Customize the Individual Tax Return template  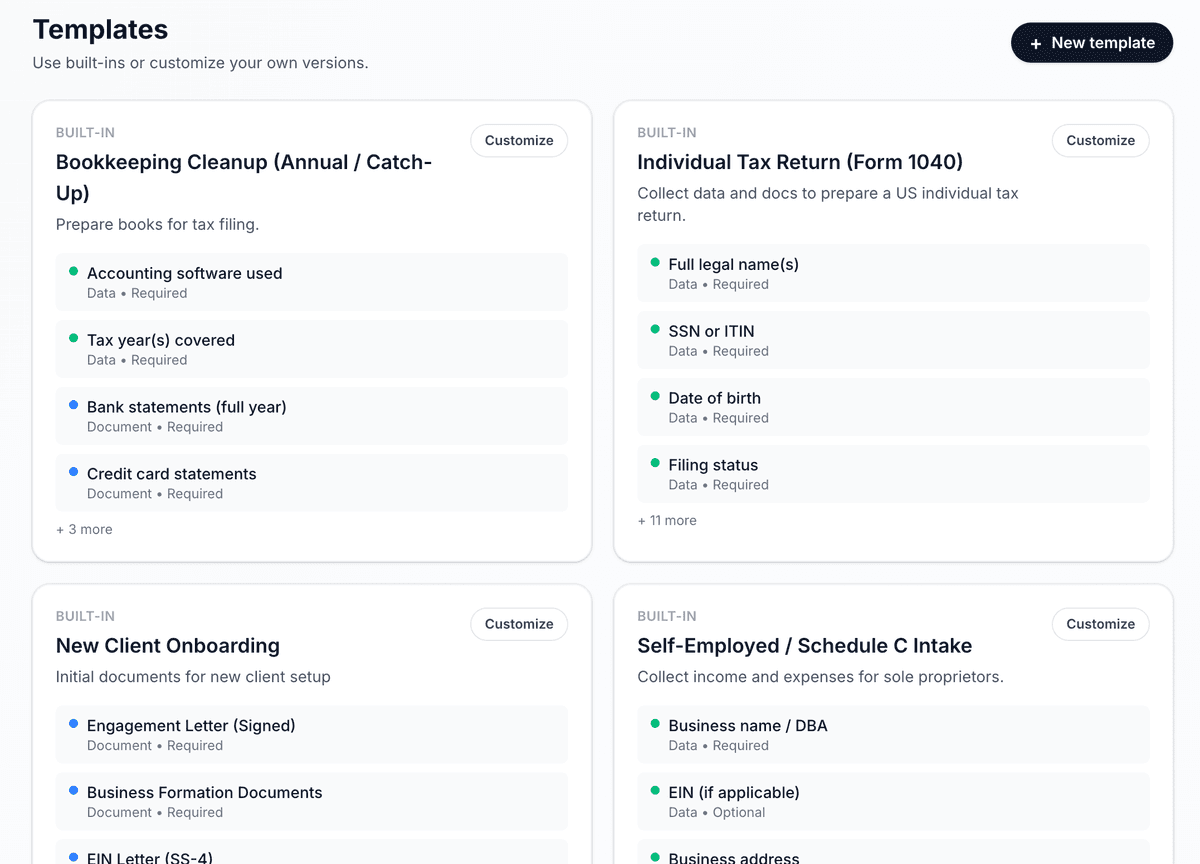pyautogui.click(x=1100, y=141)
